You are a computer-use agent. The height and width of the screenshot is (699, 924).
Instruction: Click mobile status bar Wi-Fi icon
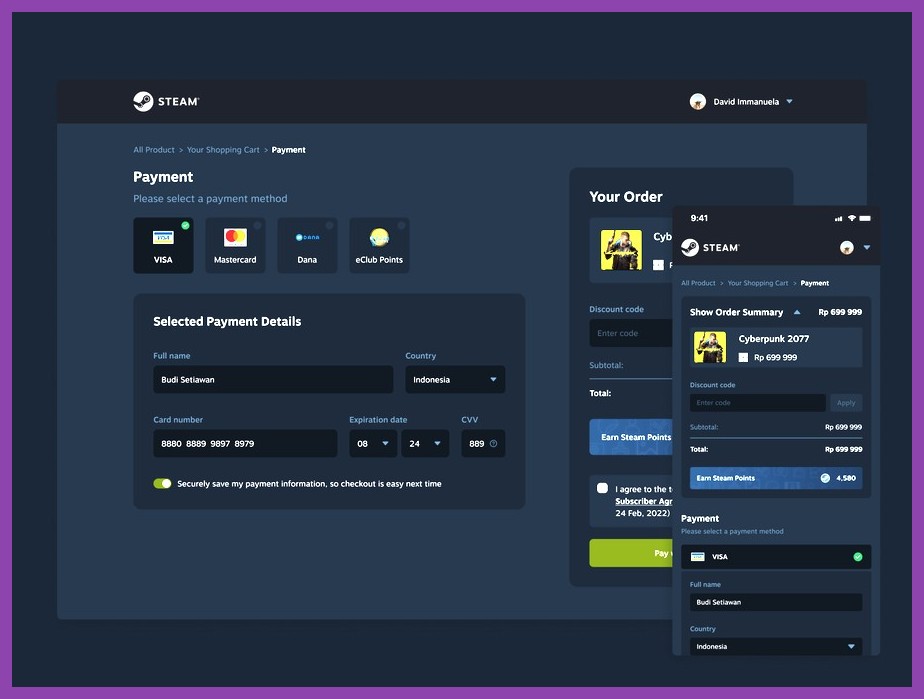pyautogui.click(x=852, y=218)
